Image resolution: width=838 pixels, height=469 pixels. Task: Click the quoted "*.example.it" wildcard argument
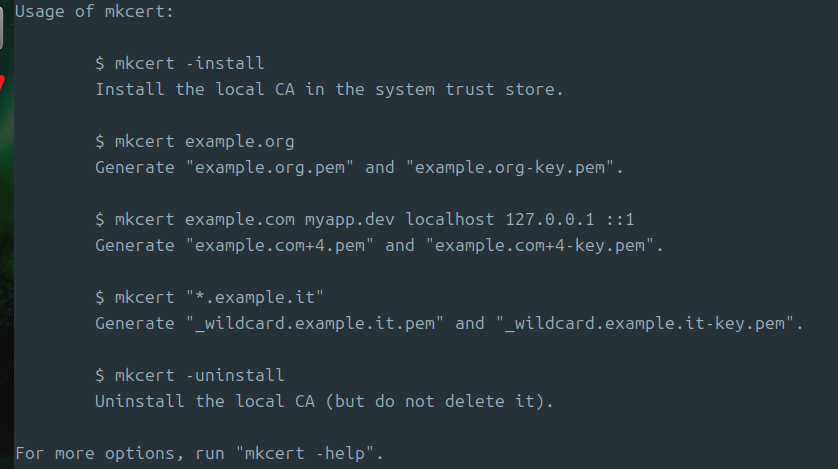coord(255,297)
